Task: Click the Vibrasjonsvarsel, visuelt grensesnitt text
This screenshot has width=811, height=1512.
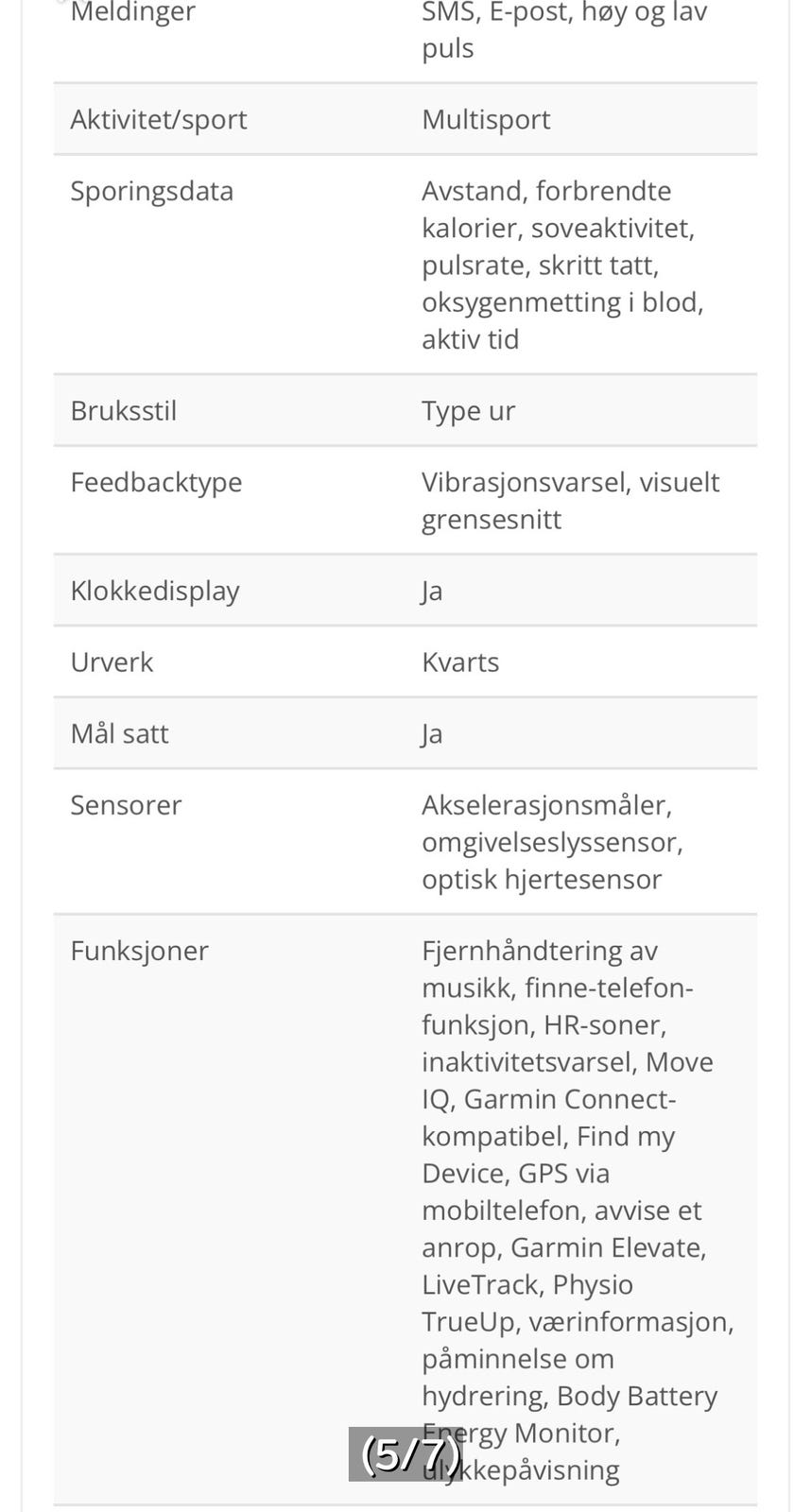Action: click(570, 501)
